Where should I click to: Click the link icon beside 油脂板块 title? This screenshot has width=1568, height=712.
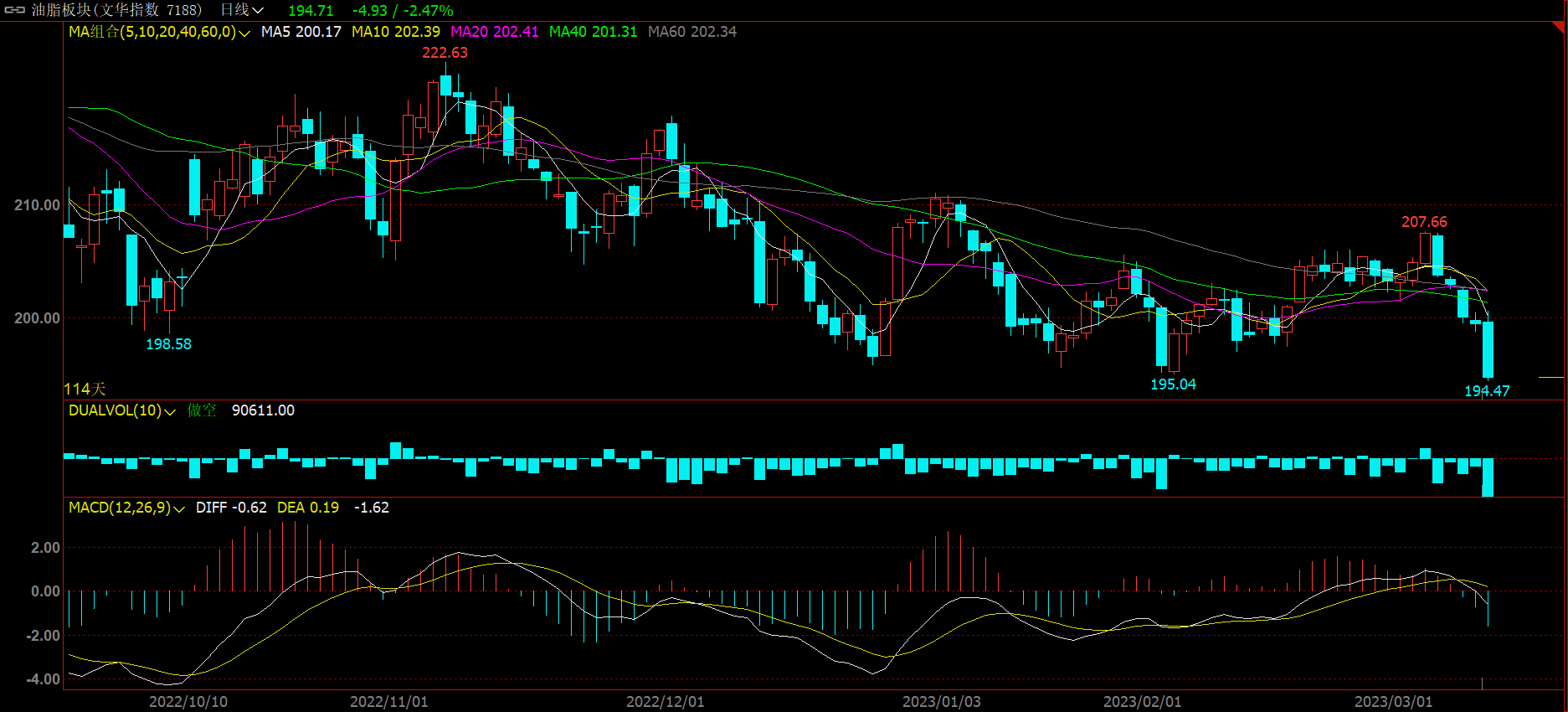coord(15,10)
